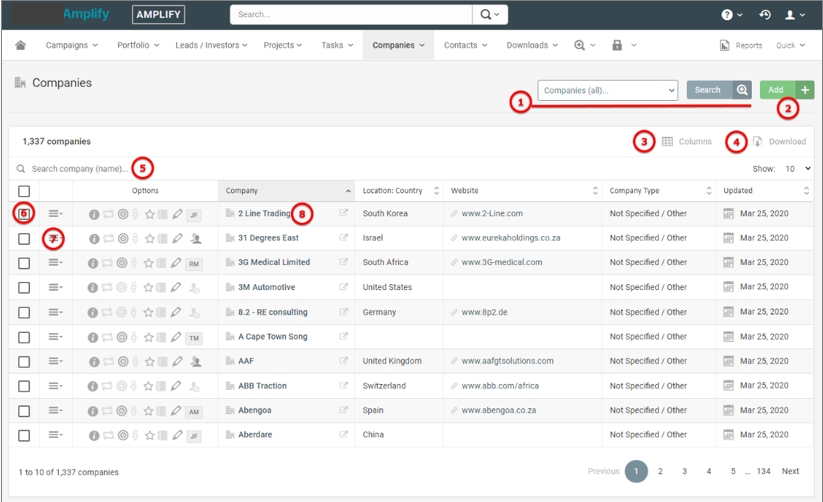Go to the home icon in navigation

coord(20,45)
